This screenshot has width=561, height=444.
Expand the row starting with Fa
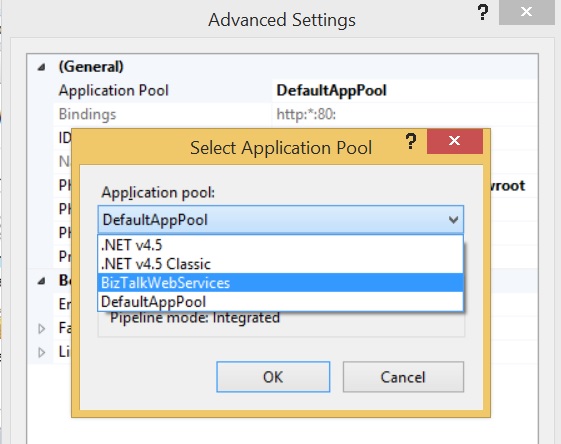(42, 328)
